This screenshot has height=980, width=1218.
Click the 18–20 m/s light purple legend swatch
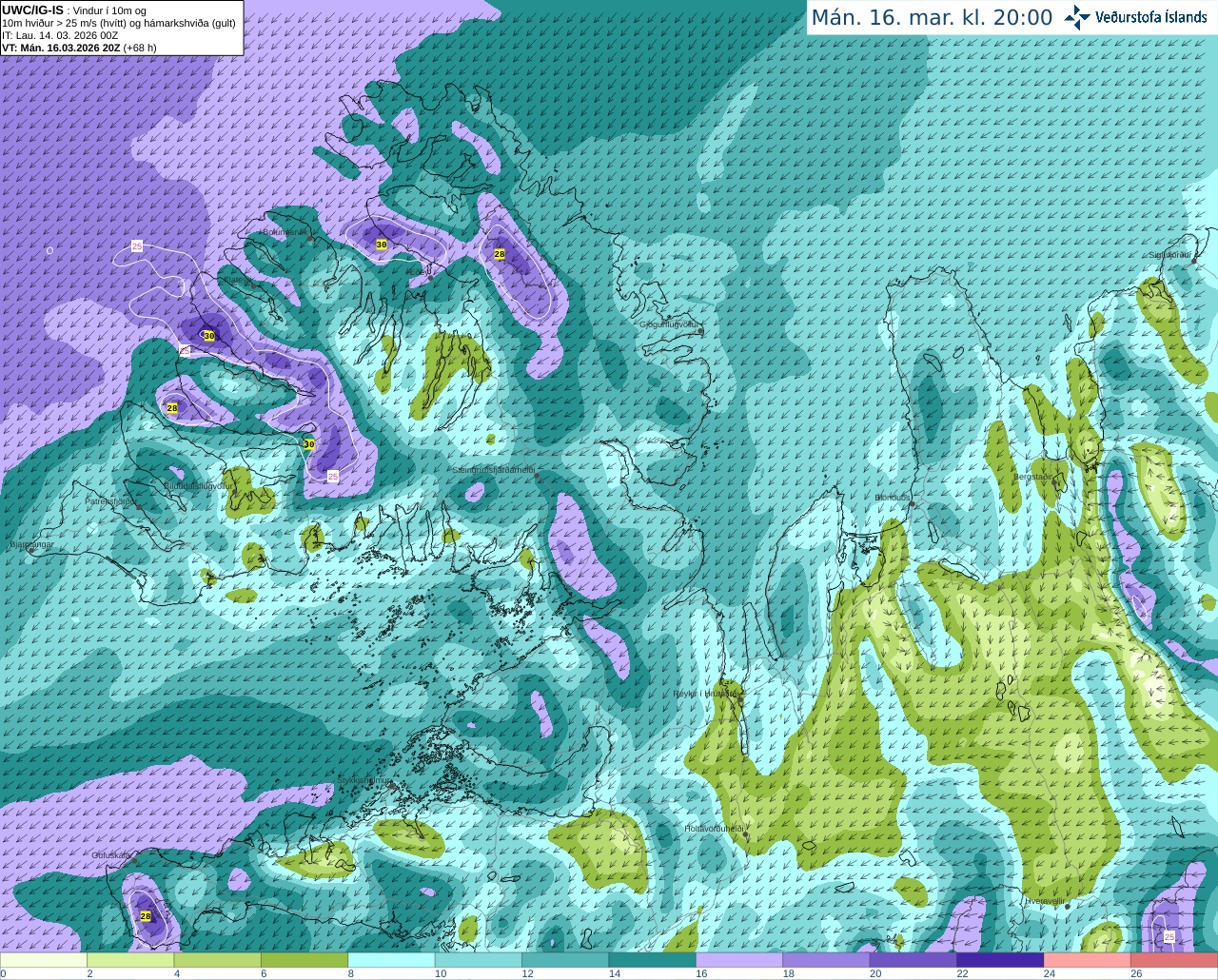pyautogui.click(x=826, y=960)
